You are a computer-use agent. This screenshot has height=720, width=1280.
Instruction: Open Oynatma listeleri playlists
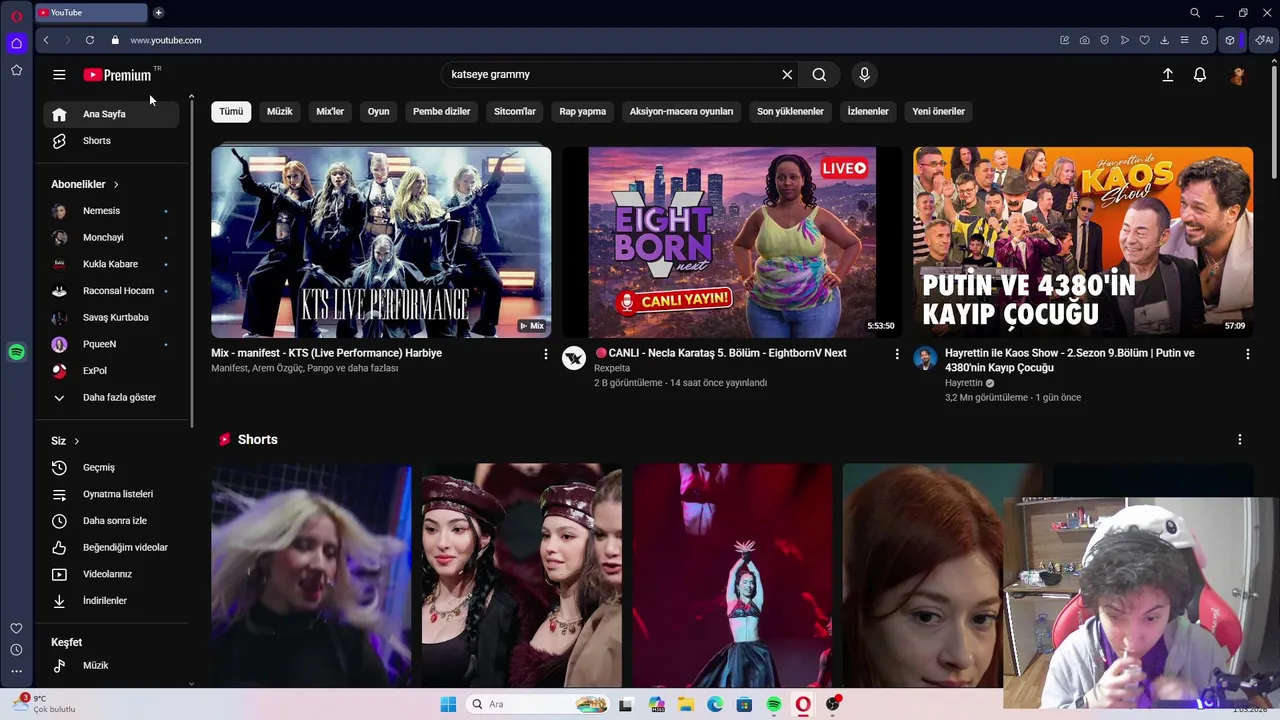tap(111, 494)
